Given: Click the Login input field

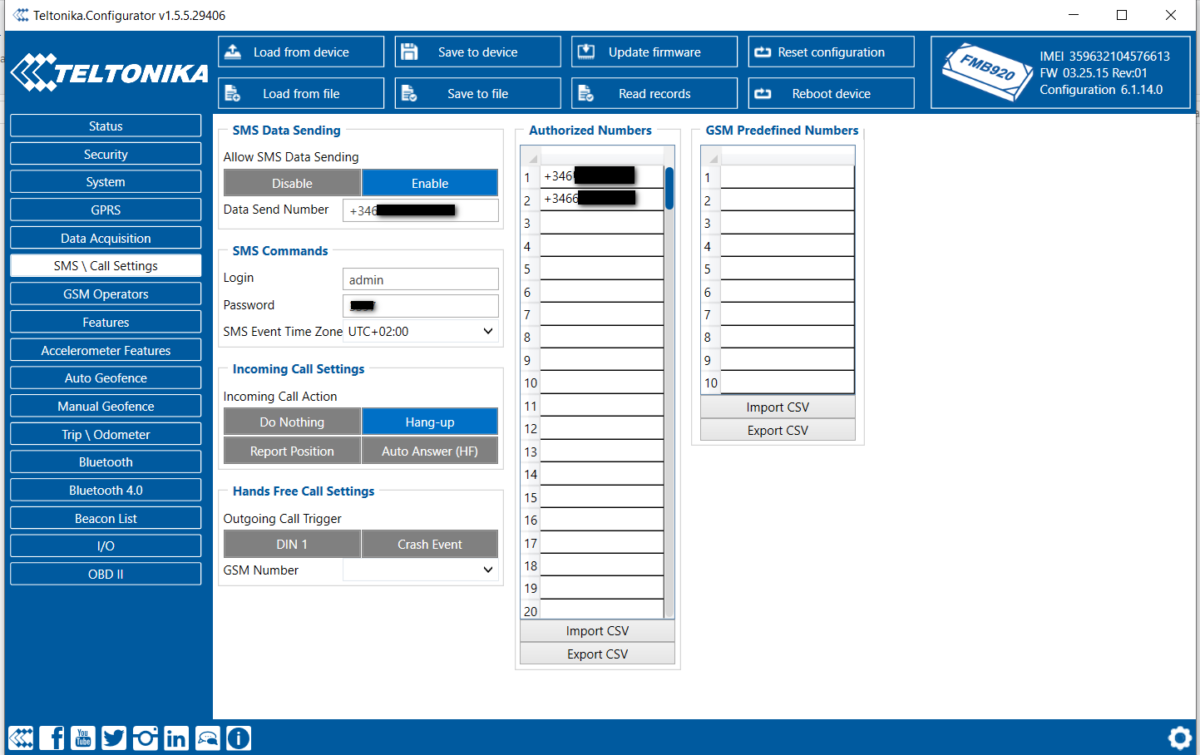Looking at the screenshot, I should coord(420,280).
